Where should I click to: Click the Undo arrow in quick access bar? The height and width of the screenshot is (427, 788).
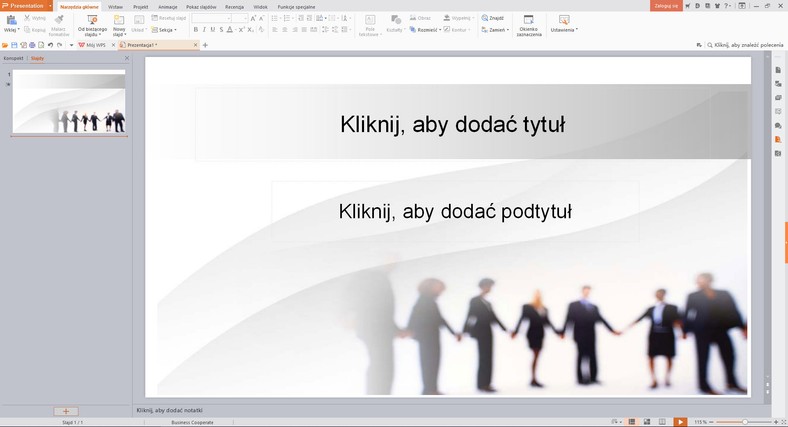49,45
